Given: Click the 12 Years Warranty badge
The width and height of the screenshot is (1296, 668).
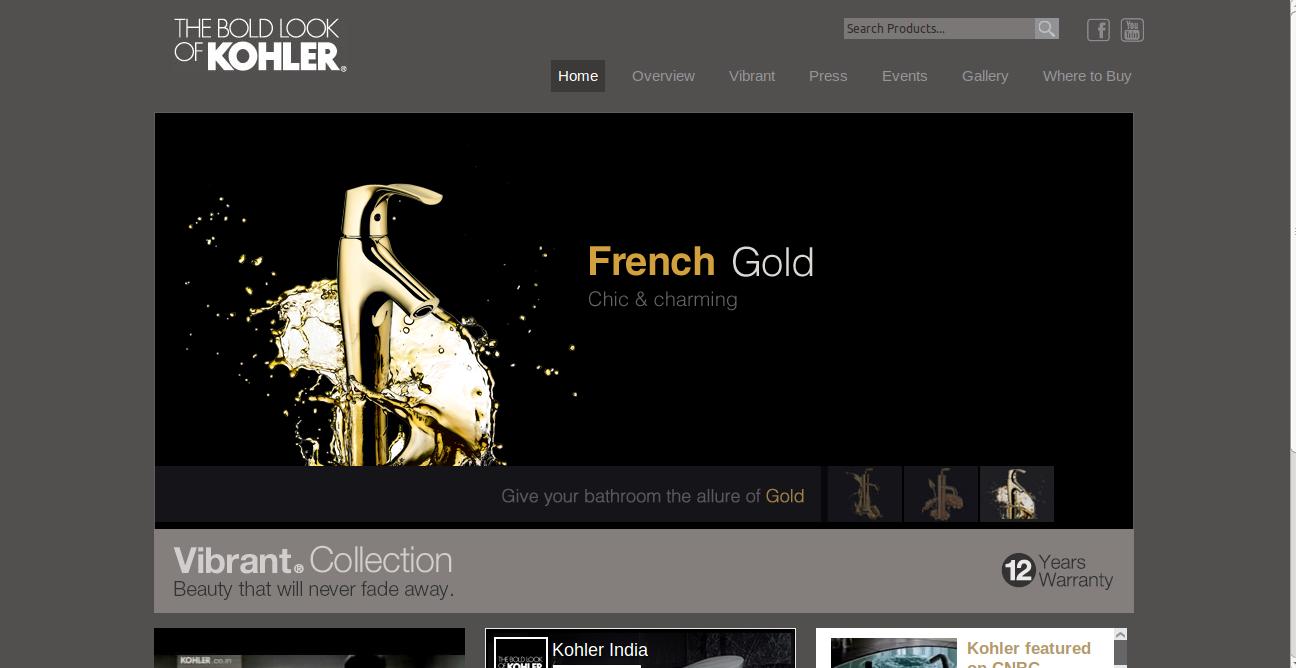Looking at the screenshot, I should click(1057, 570).
